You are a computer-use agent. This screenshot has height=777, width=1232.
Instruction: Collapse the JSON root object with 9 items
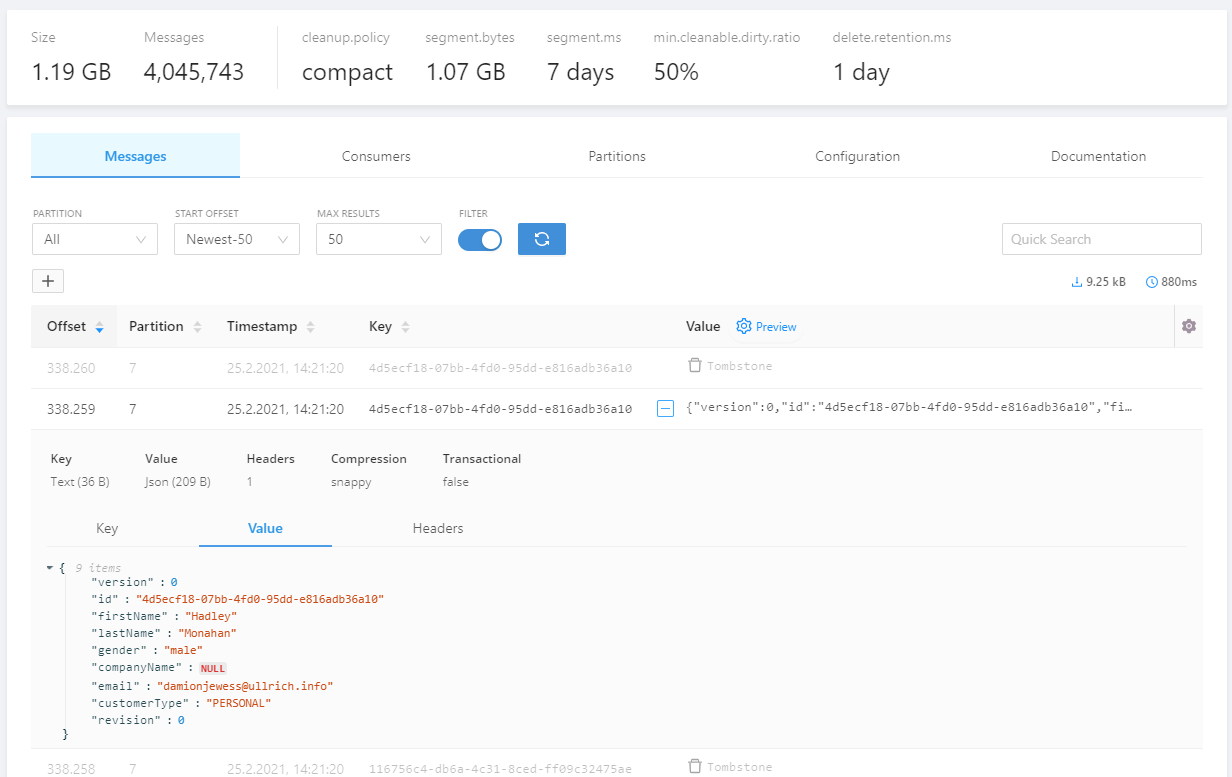click(50, 566)
